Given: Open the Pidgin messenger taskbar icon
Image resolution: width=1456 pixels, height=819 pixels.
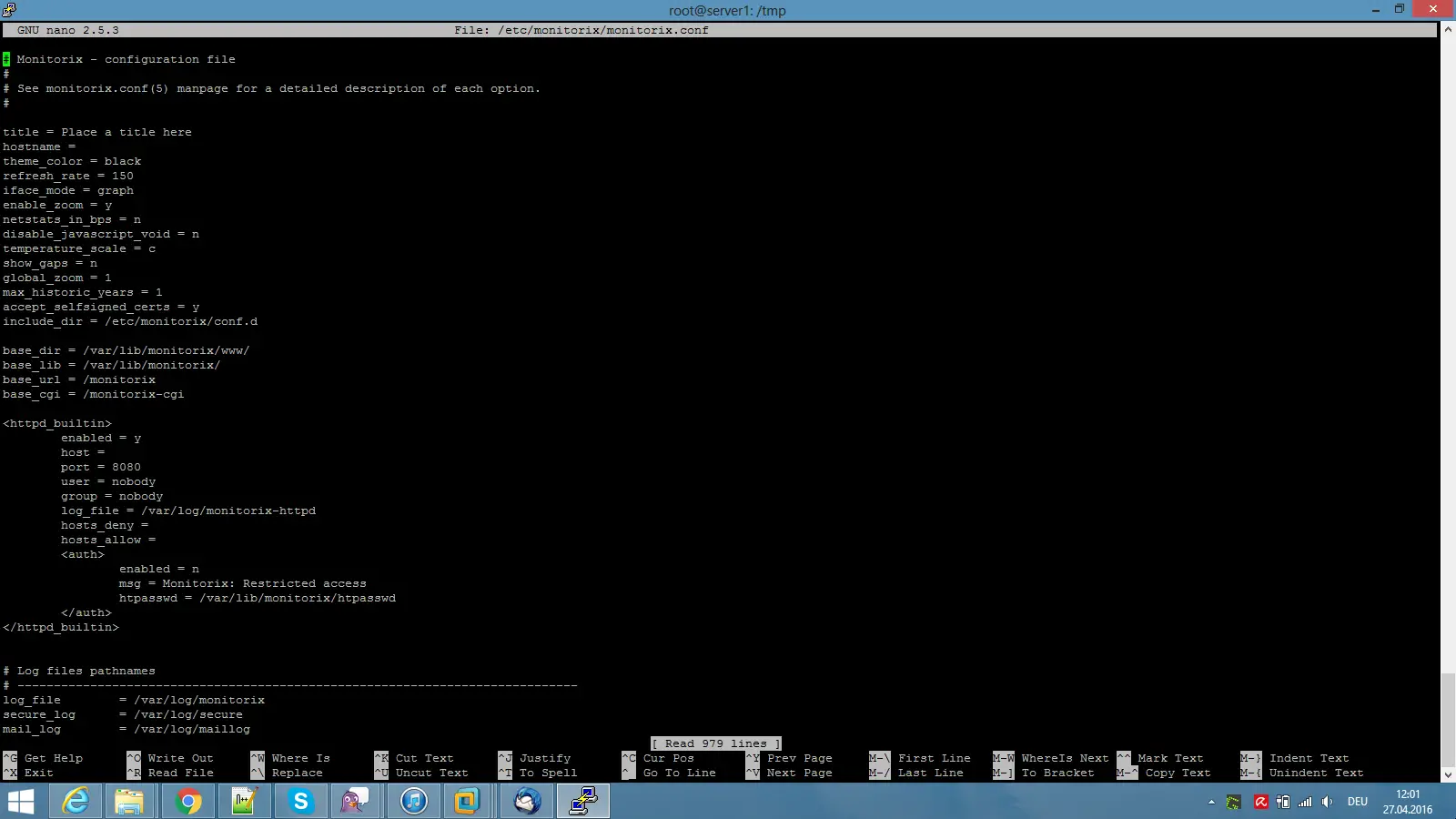Looking at the screenshot, I should coord(355,802).
